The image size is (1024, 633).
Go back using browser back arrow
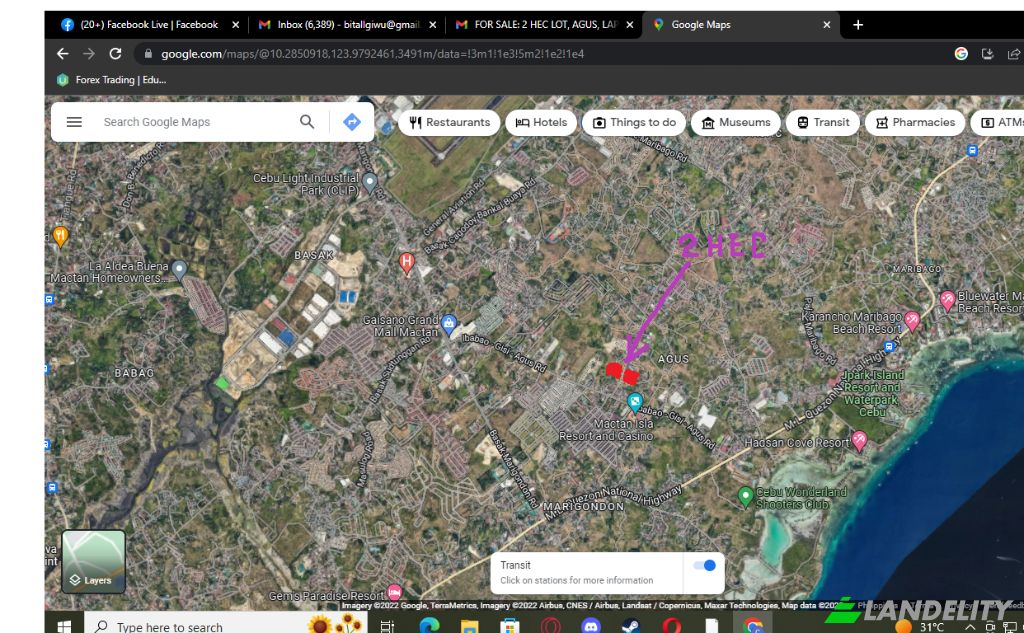[63, 54]
